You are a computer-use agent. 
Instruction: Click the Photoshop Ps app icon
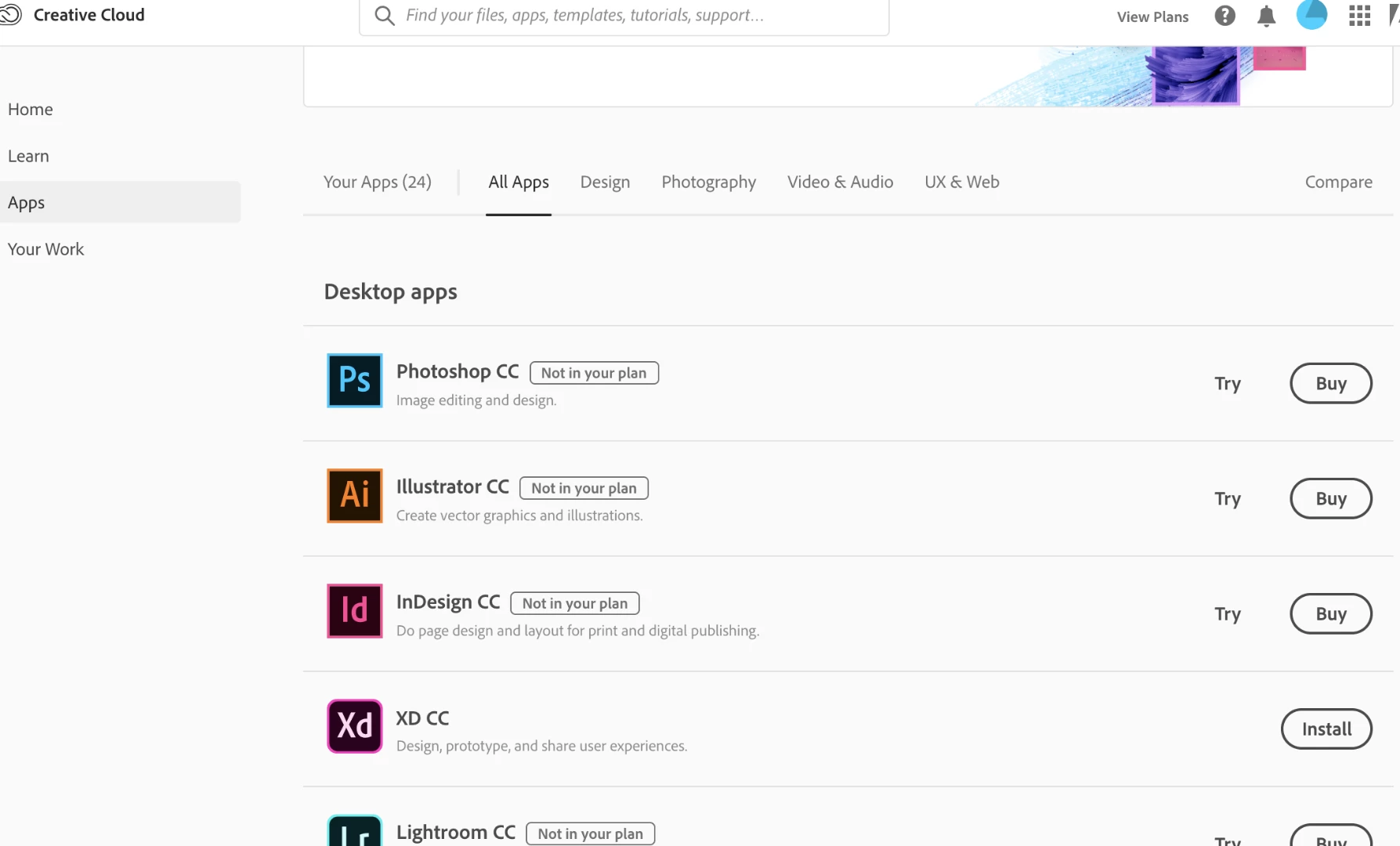coord(355,380)
